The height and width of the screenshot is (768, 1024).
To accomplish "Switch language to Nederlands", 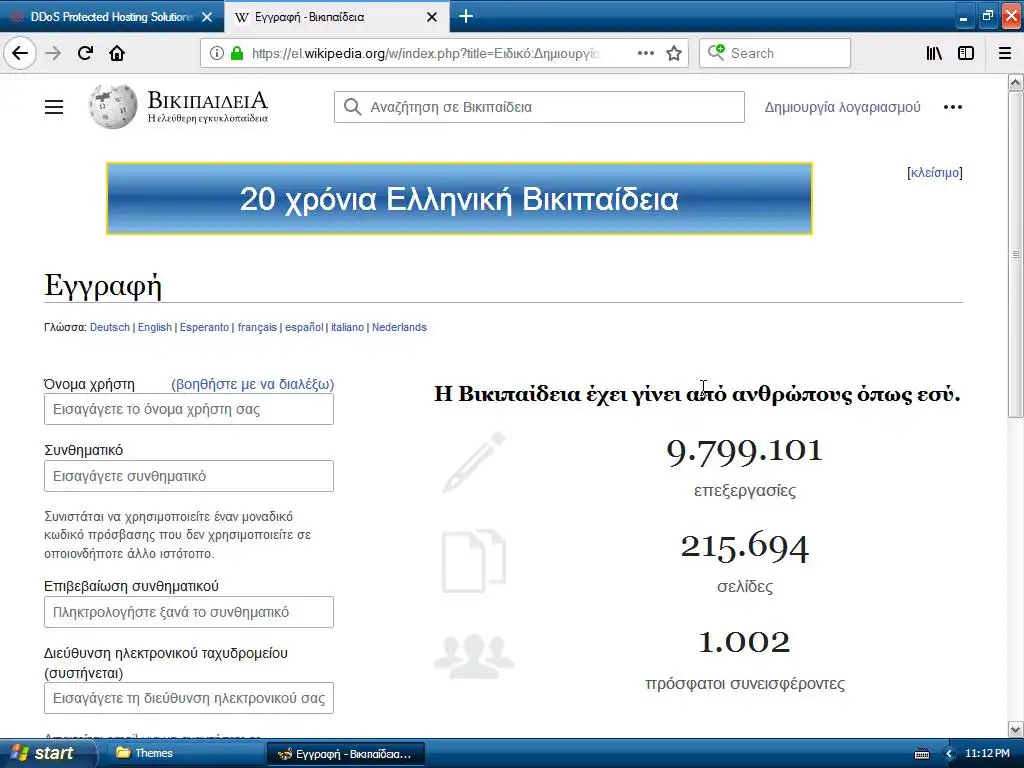I will (399, 327).
